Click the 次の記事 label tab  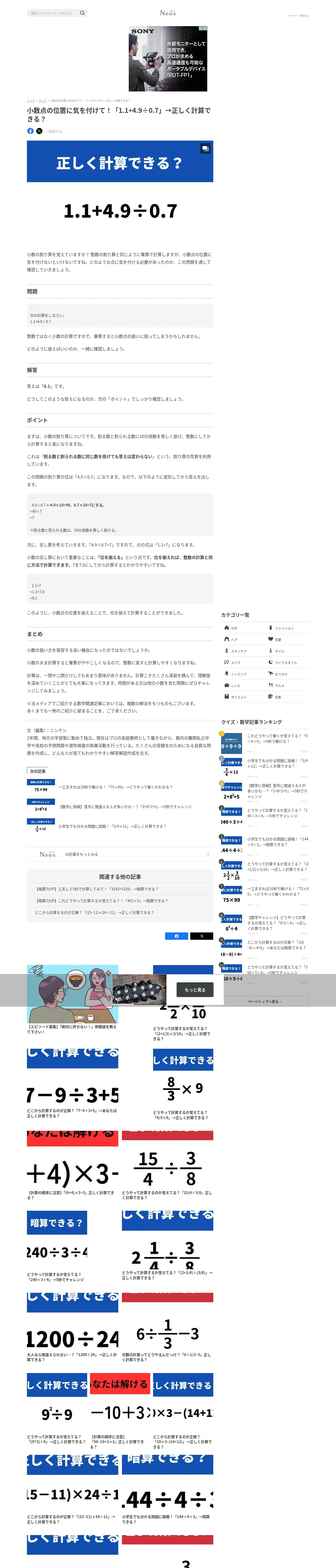point(38,771)
